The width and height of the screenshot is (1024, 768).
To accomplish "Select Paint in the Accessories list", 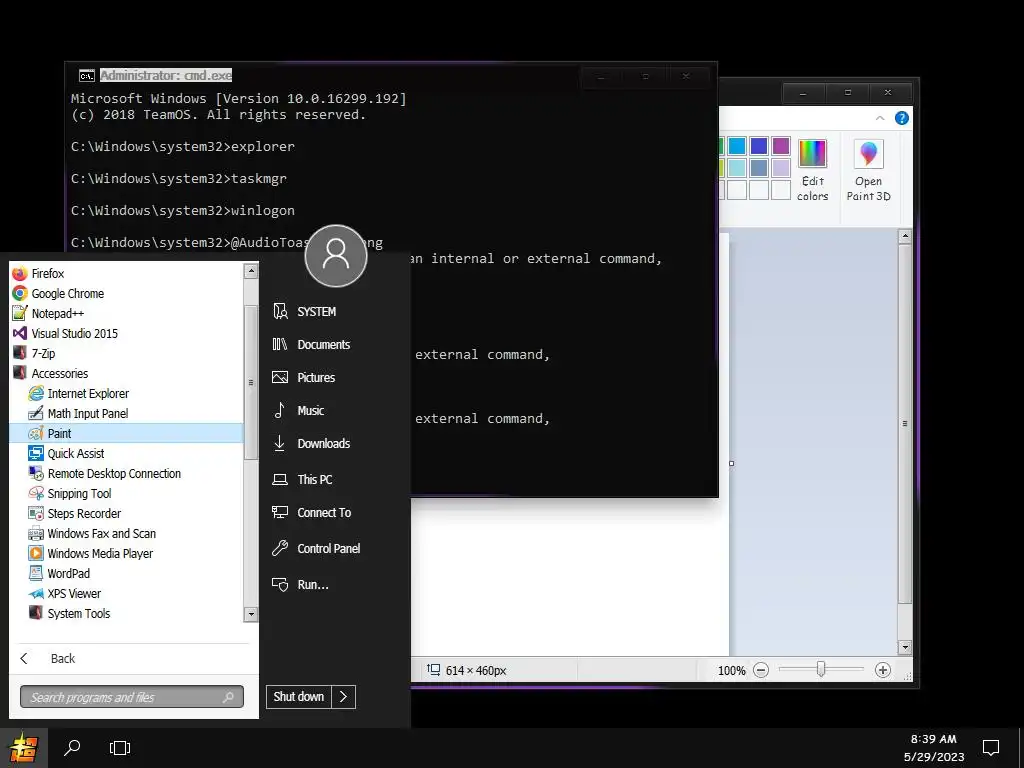I will [x=126, y=434].
